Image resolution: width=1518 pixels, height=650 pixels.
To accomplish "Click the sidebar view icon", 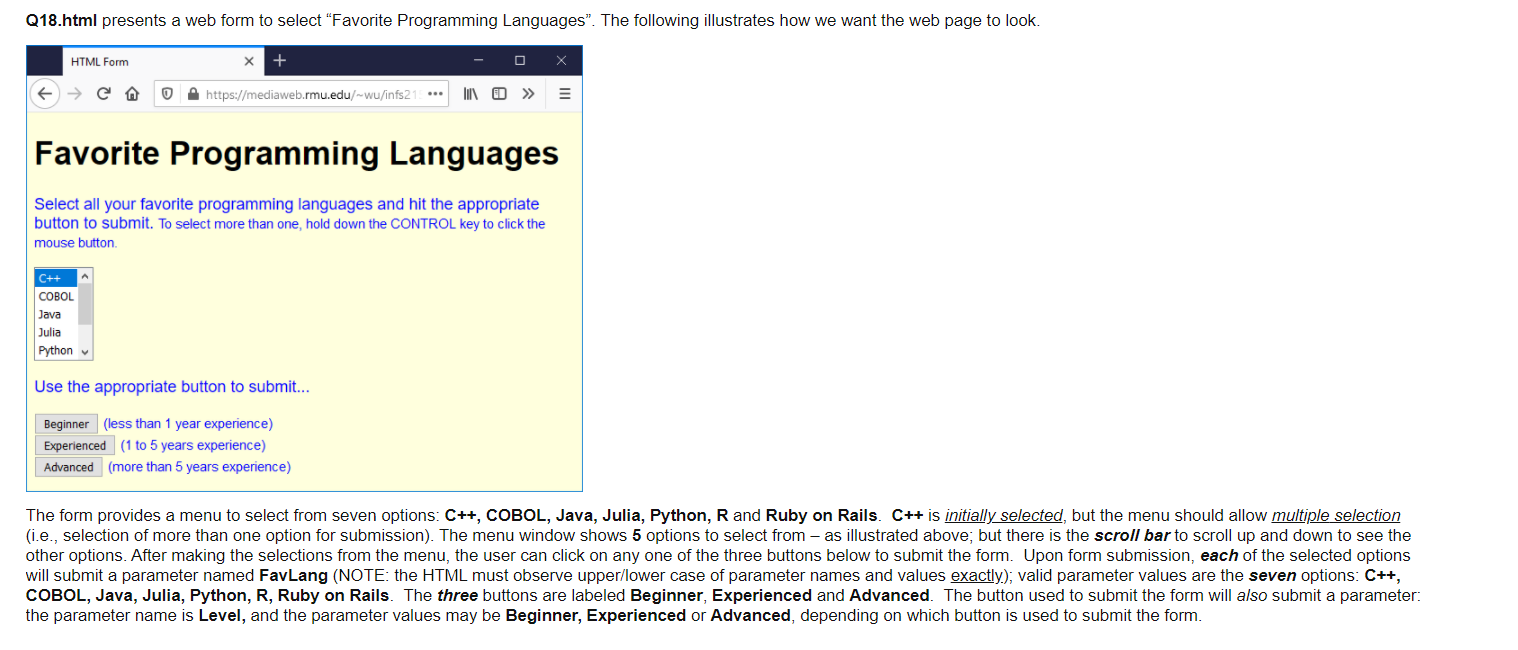I will pyautogui.click(x=499, y=93).
